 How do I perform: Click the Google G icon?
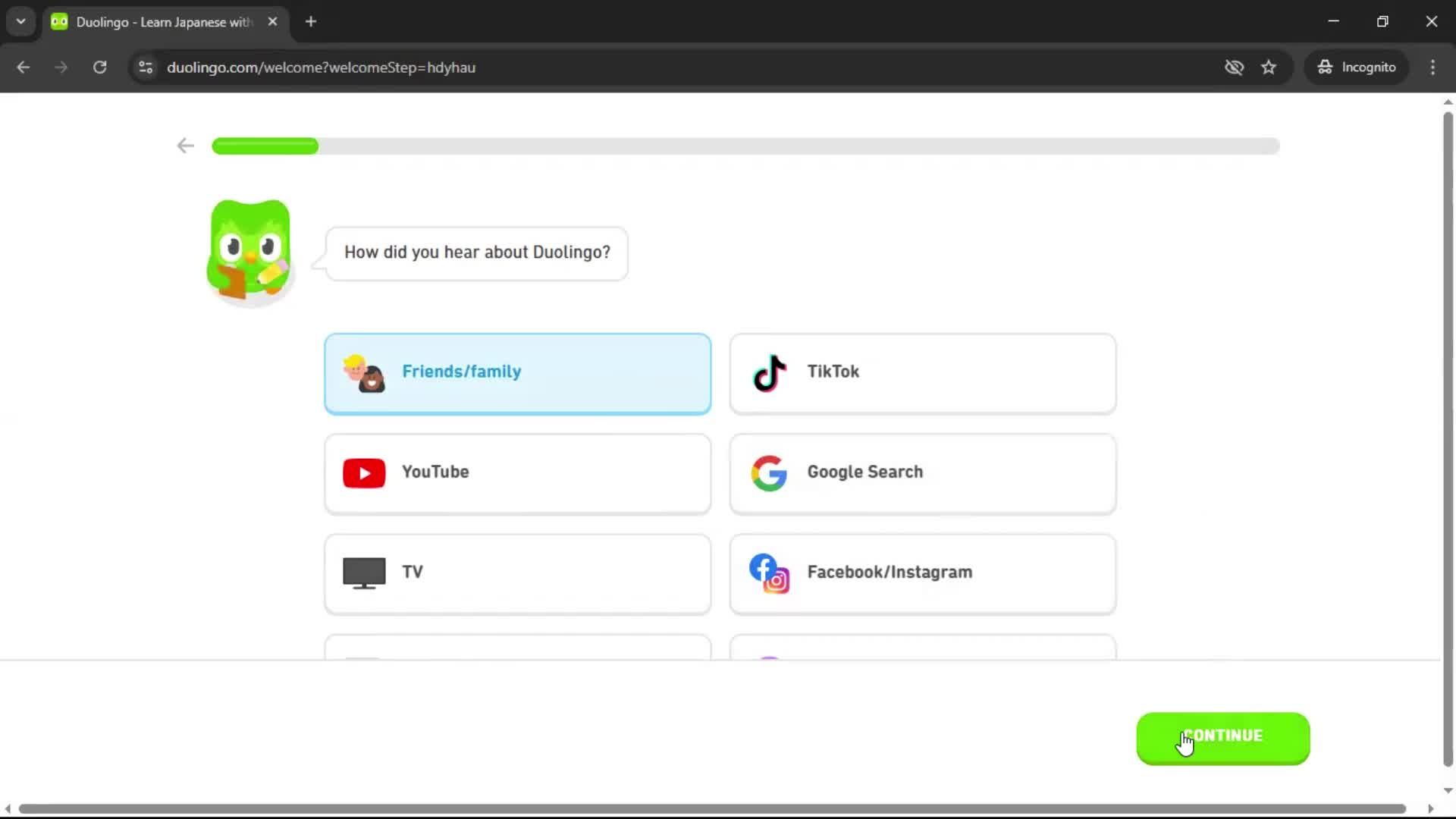tap(769, 472)
